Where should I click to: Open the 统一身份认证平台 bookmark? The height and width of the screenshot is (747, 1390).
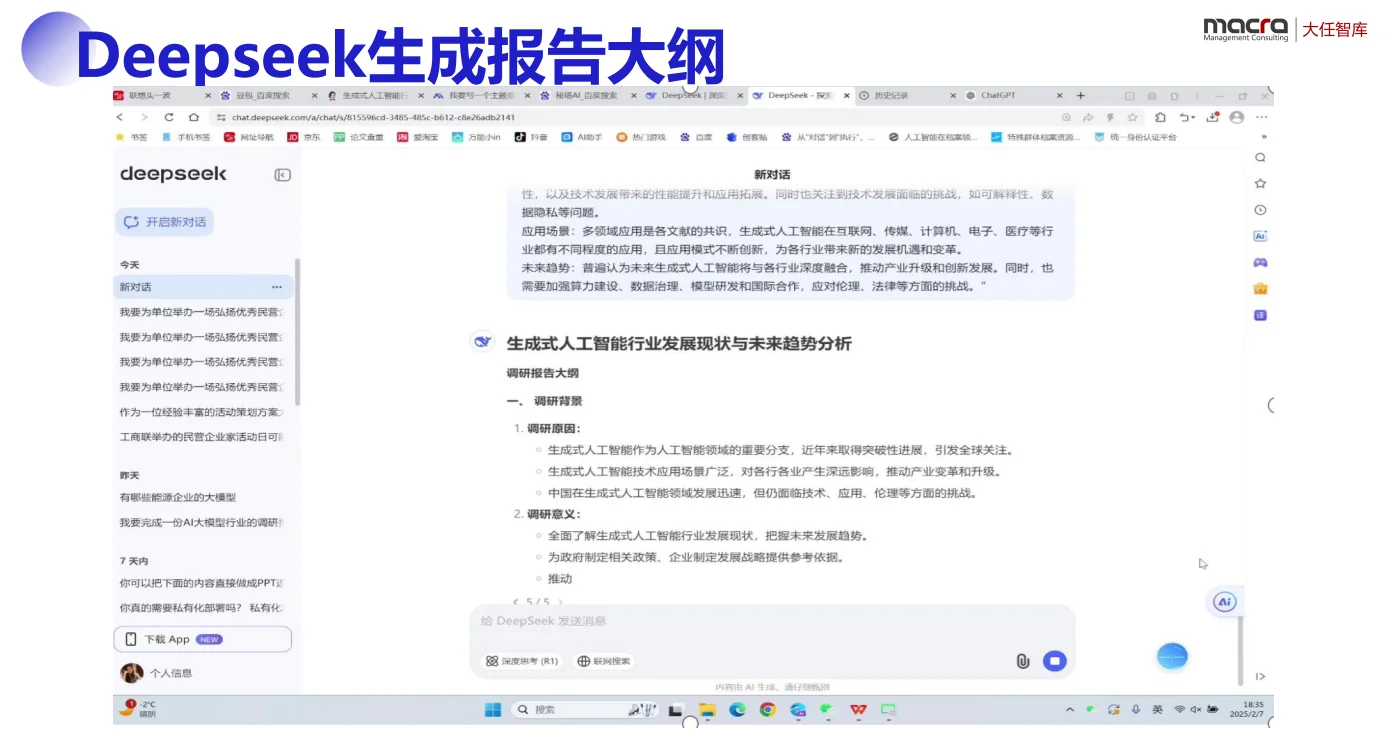pos(1135,137)
